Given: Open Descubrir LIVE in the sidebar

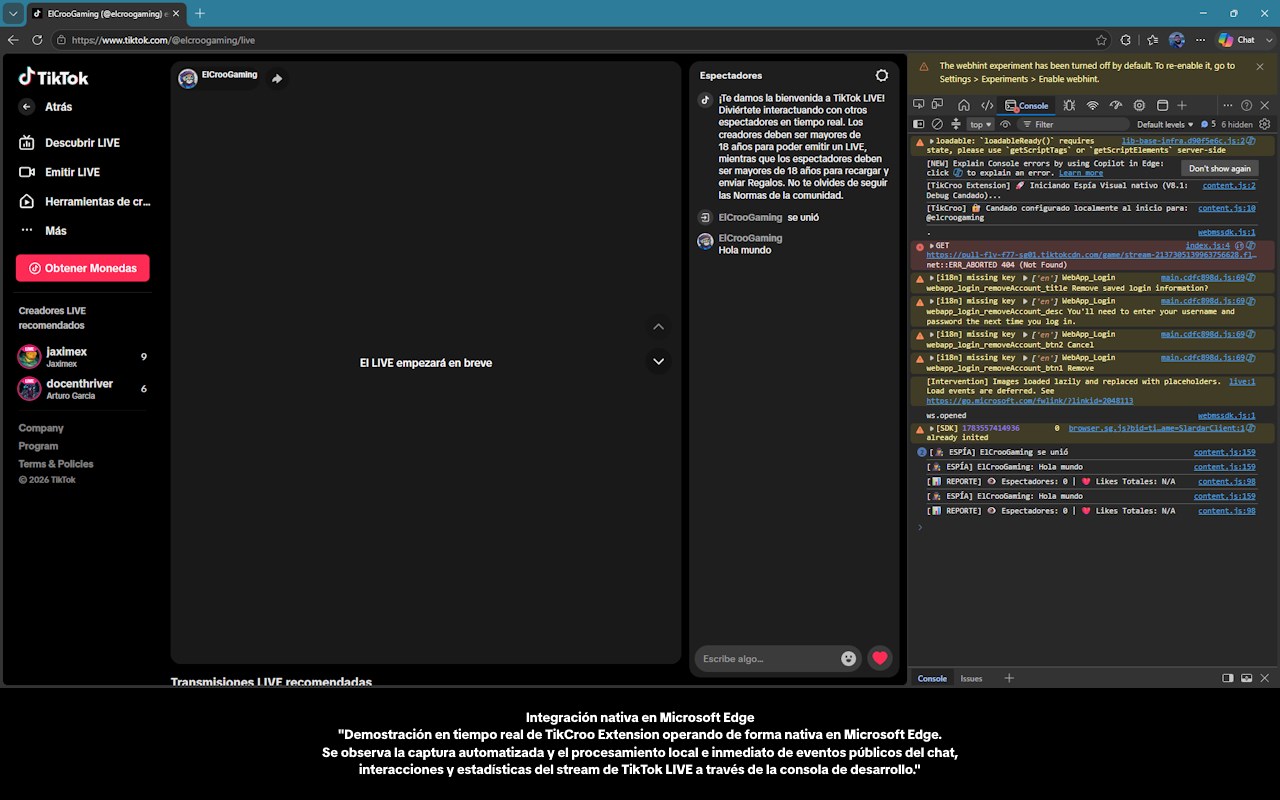Looking at the screenshot, I should pyautogui.click(x=69, y=143).
